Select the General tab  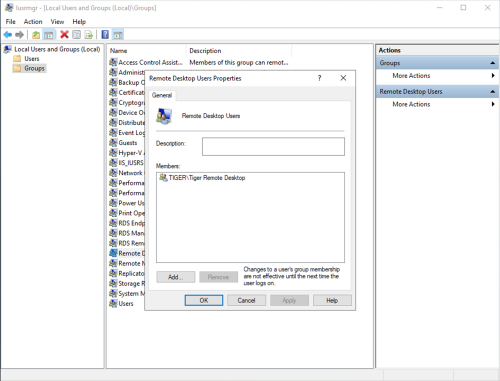click(x=162, y=95)
